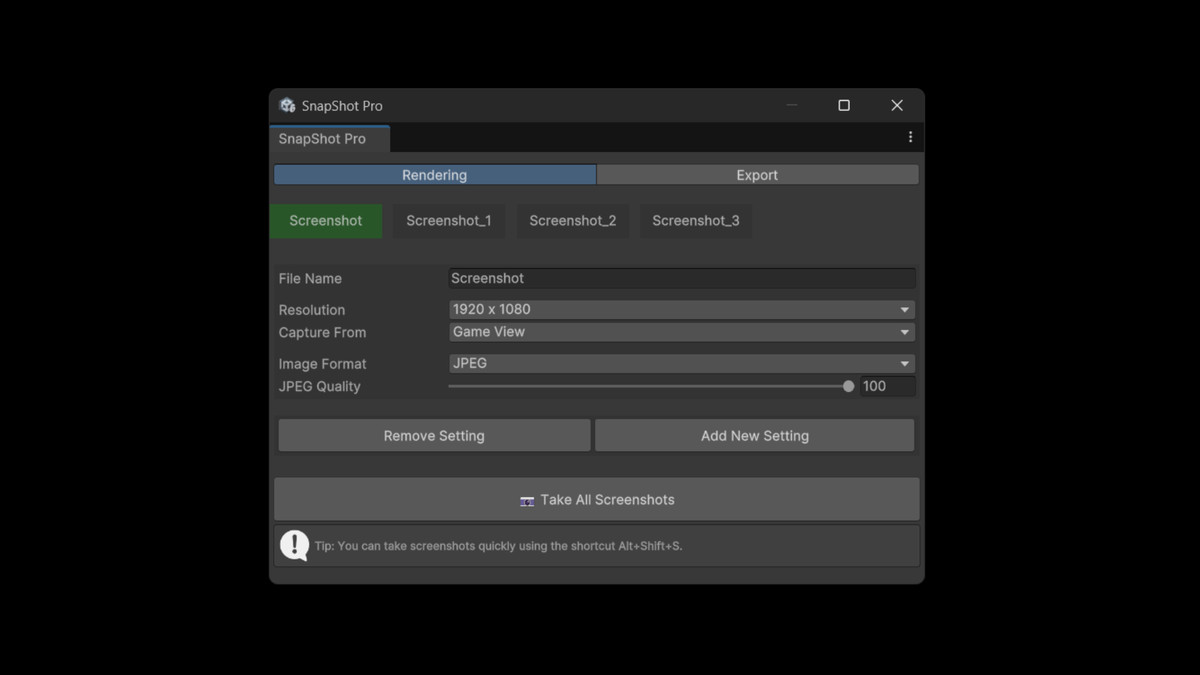The height and width of the screenshot is (675, 1200).
Task: Switch to the Rendering tab
Action: 434,174
